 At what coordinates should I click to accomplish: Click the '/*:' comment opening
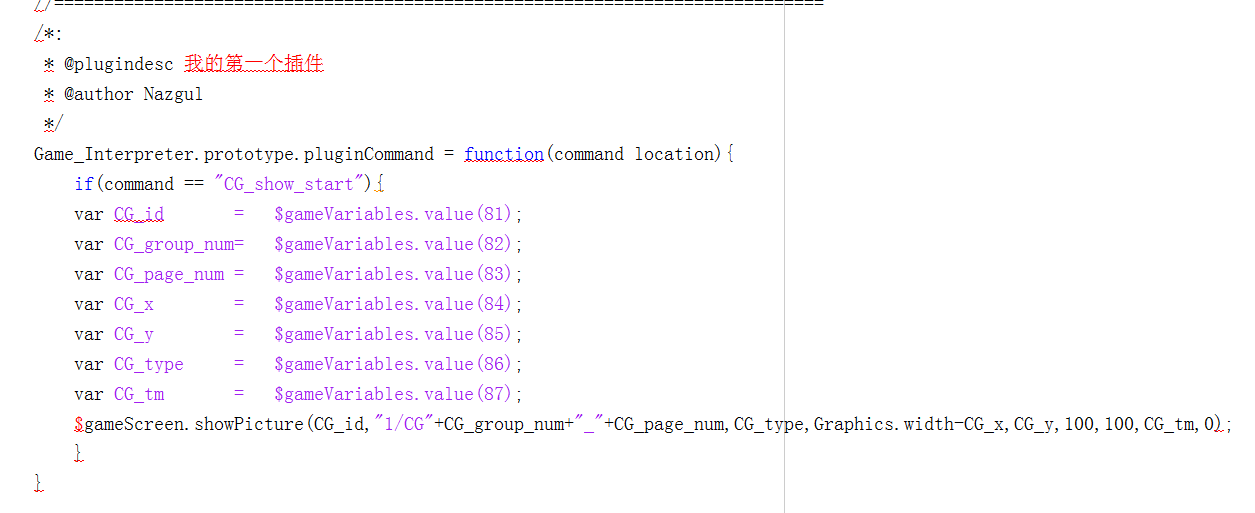coord(48,34)
